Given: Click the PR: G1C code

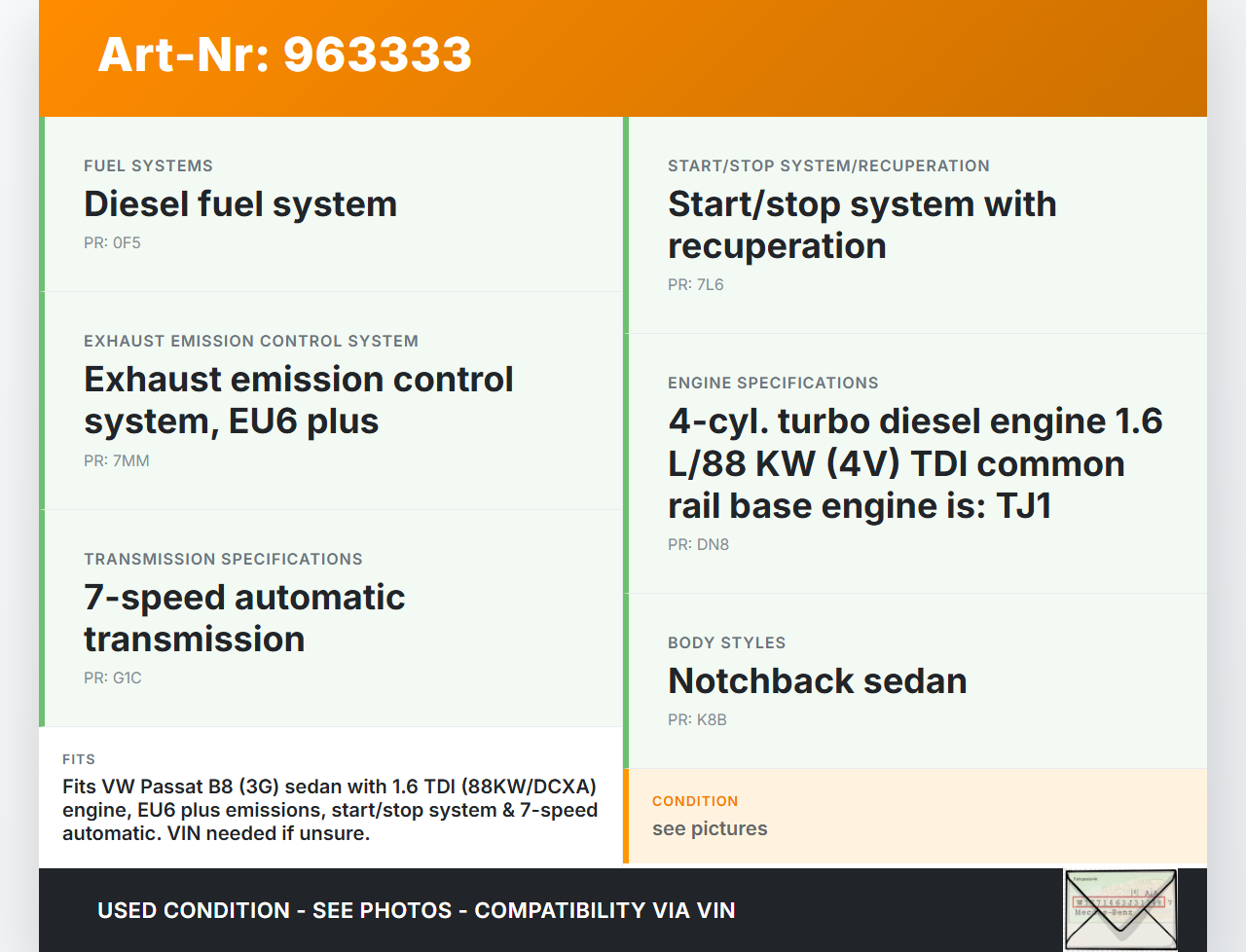Looking at the screenshot, I should [x=113, y=678].
